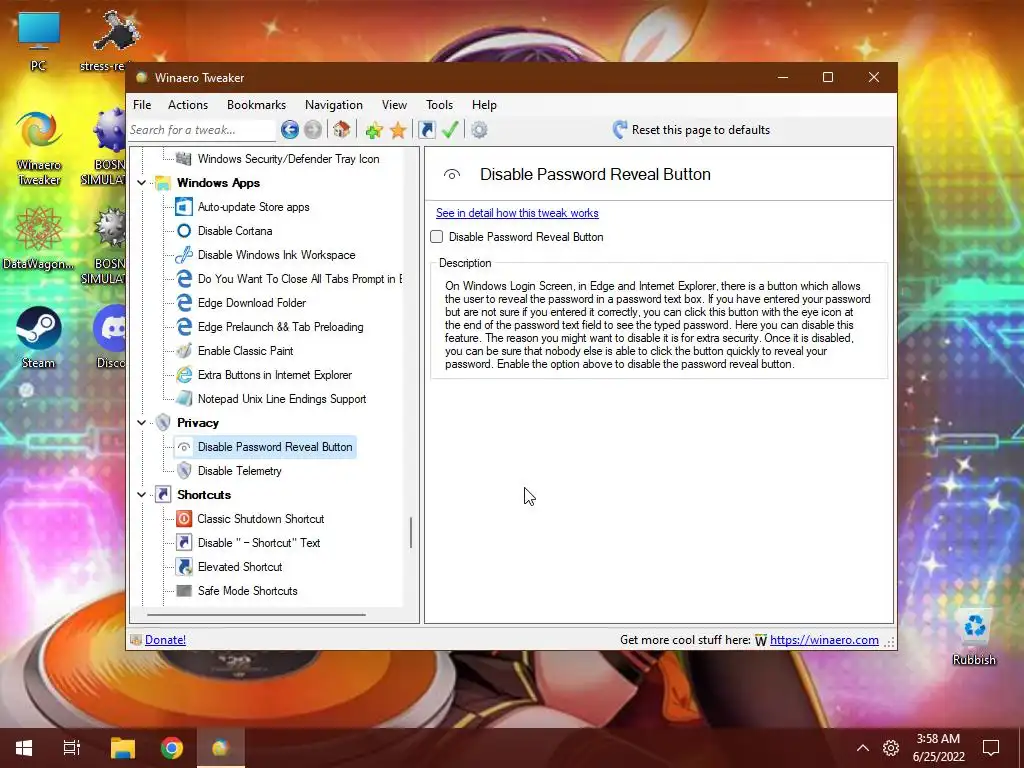Click the Classic Shutdown Shortcut red icon
Image resolution: width=1024 pixels, height=768 pixels.
pyautogui.click(x=184, y=519)
